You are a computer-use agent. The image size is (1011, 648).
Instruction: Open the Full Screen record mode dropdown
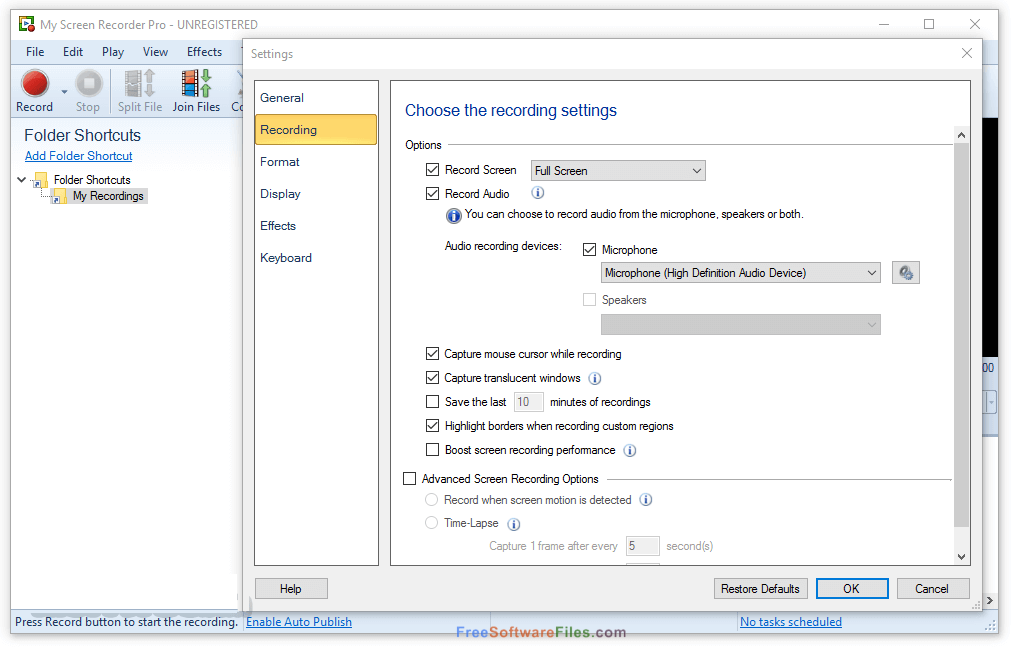[618, 171]
